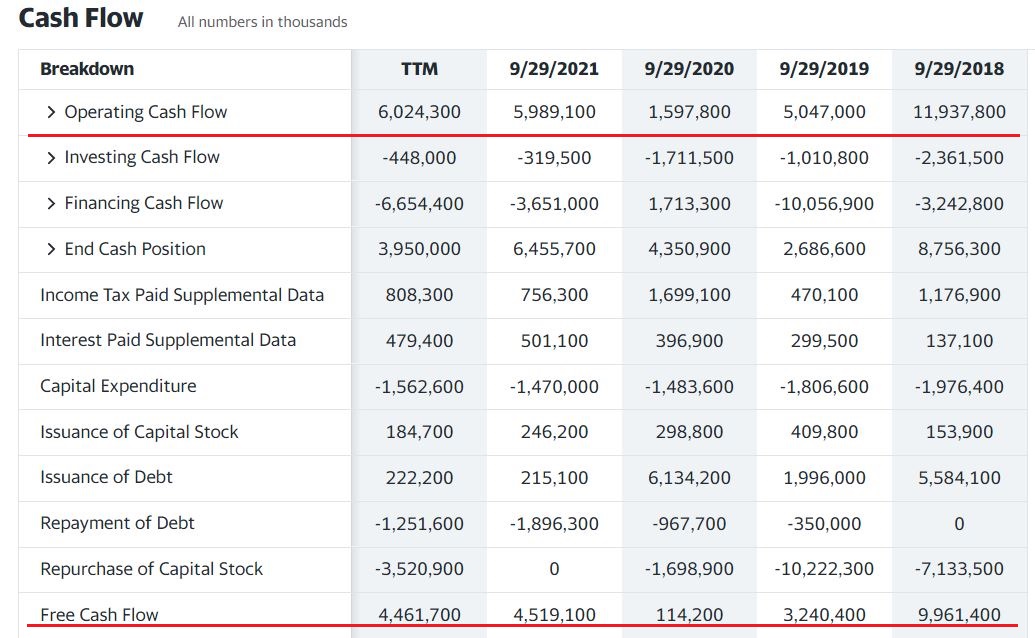The image size is (1035, 638).
Task: Click free cash flow value 3,240,400
Action: (x=824, y=615)
